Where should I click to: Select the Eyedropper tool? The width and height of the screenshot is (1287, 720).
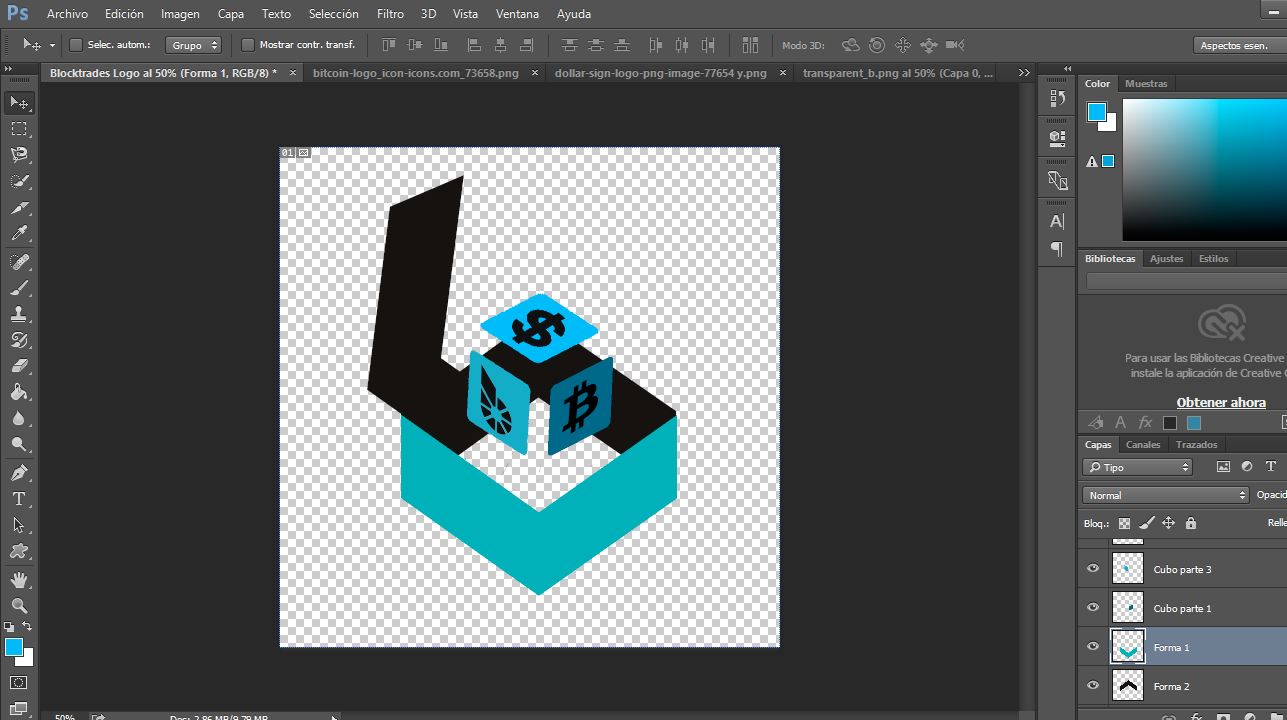coord(19,234)
